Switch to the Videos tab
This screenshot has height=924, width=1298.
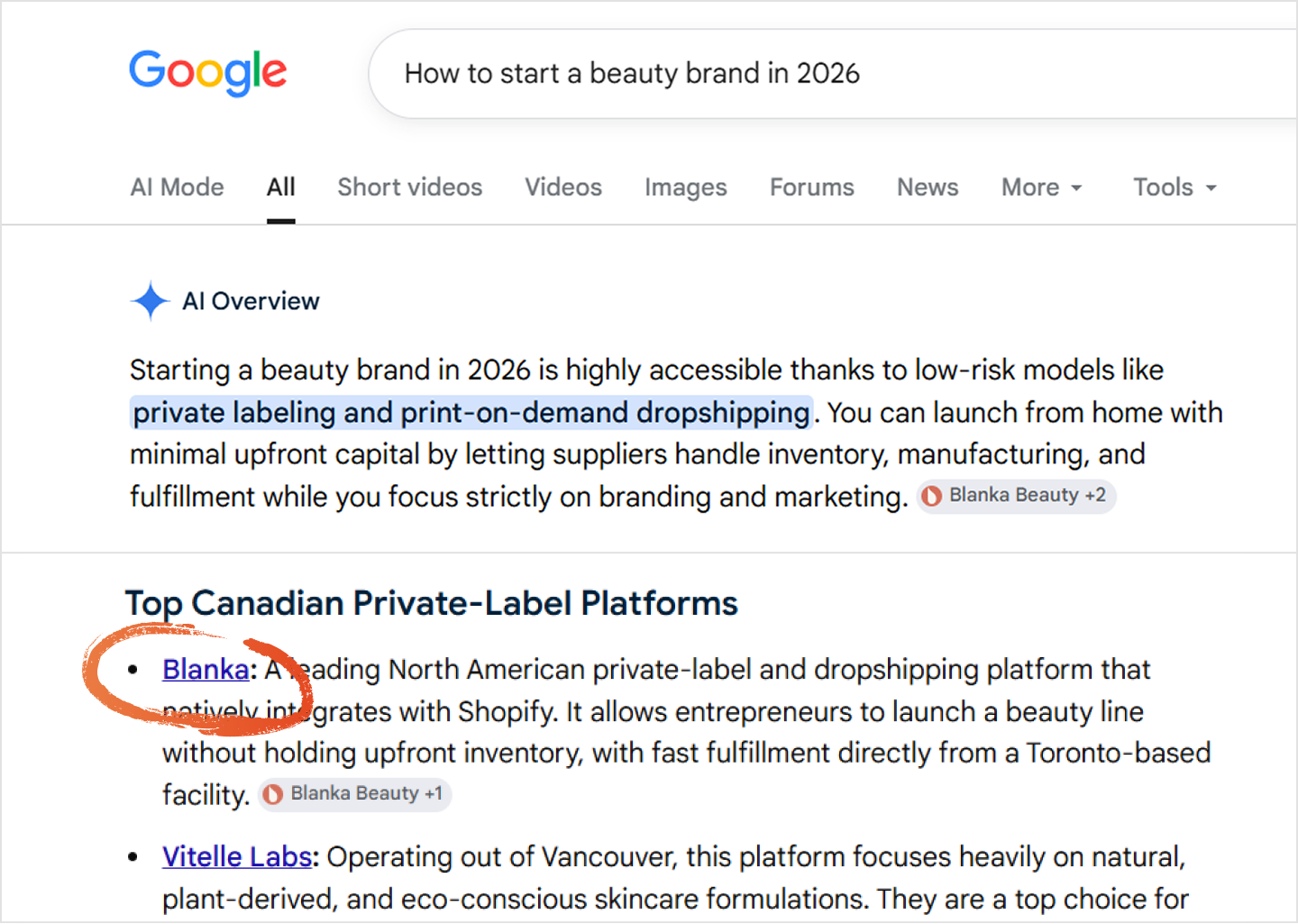pyautogui.click(x=563, y=188)
